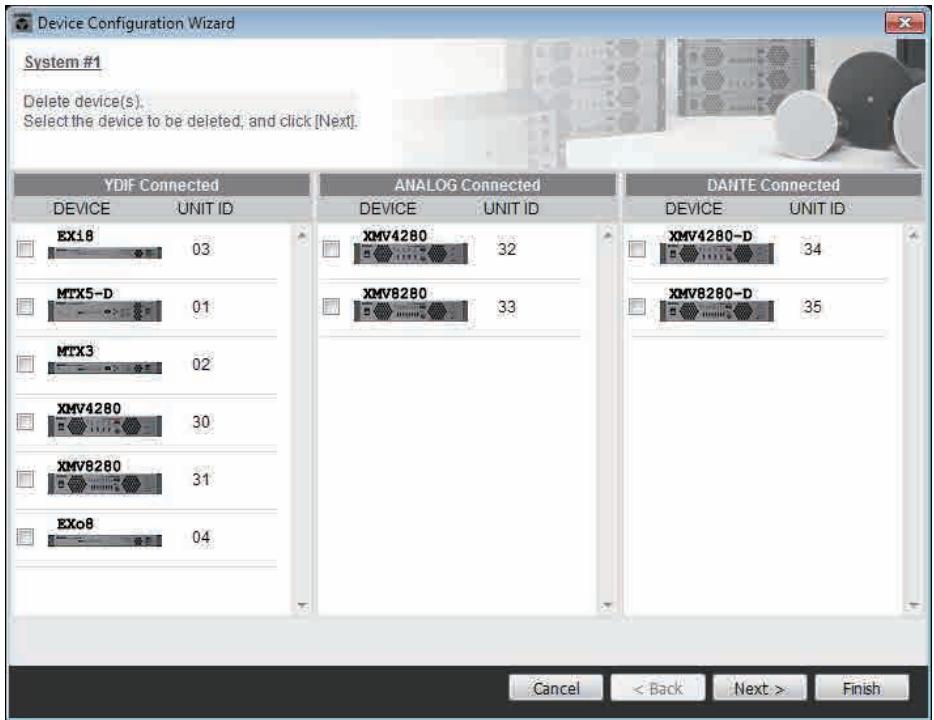
Task: Click the System #1 heading
Action: 63,62
